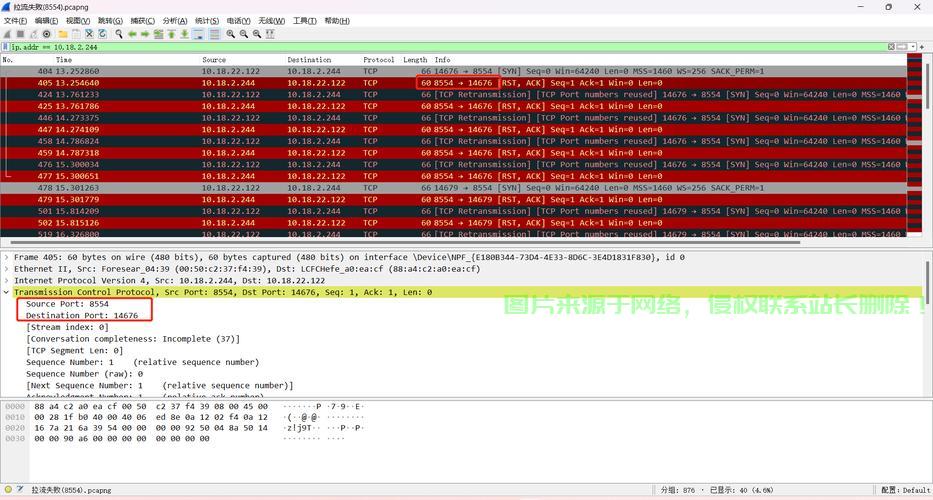Click the stop capture toolbar icon

20,34
